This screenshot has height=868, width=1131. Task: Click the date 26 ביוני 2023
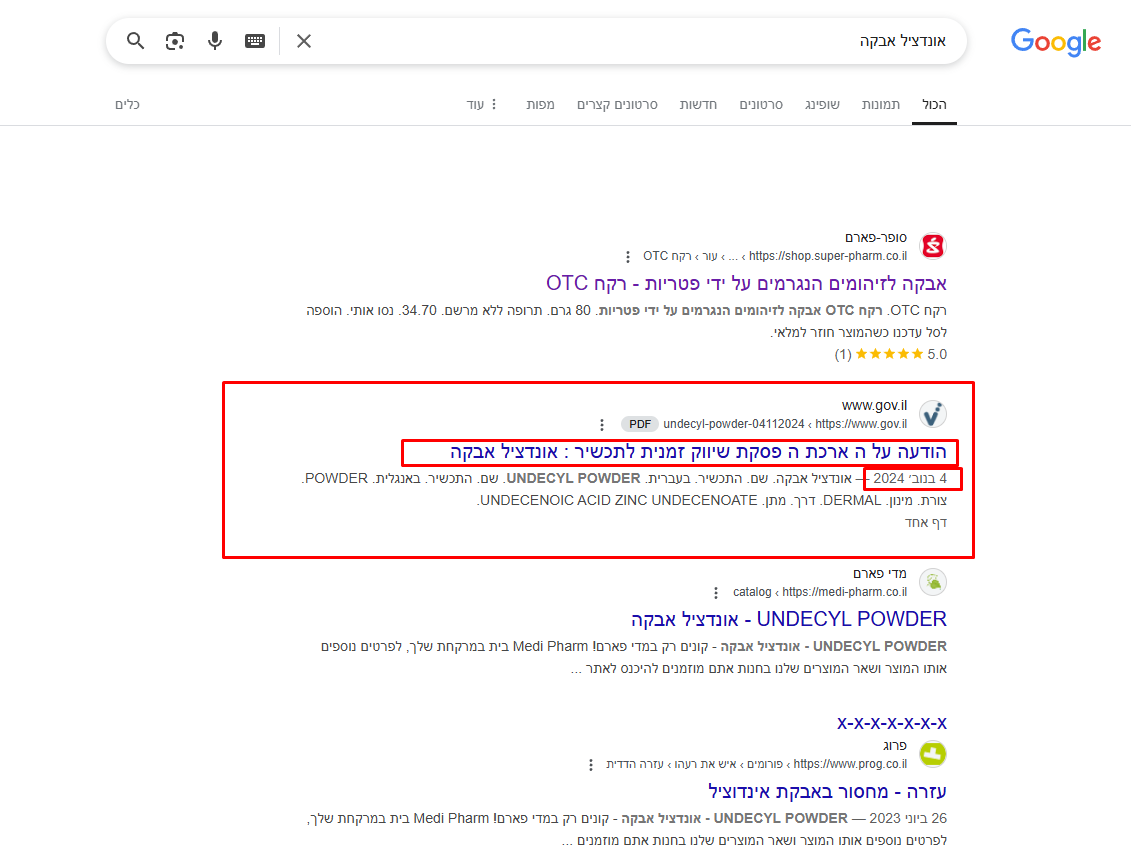908,818
